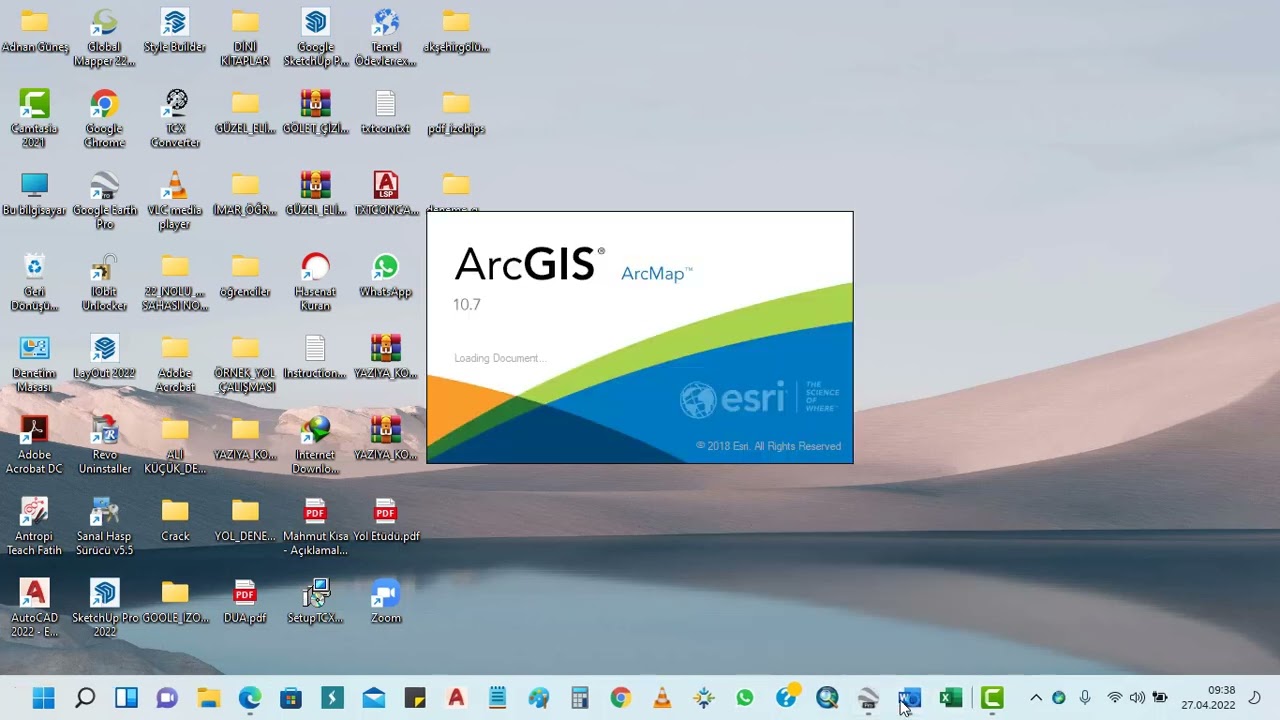The image size is (1280, 720).
Task: Select the SketchUp Pro 2022 desktop icon
Action: point(104,609)
